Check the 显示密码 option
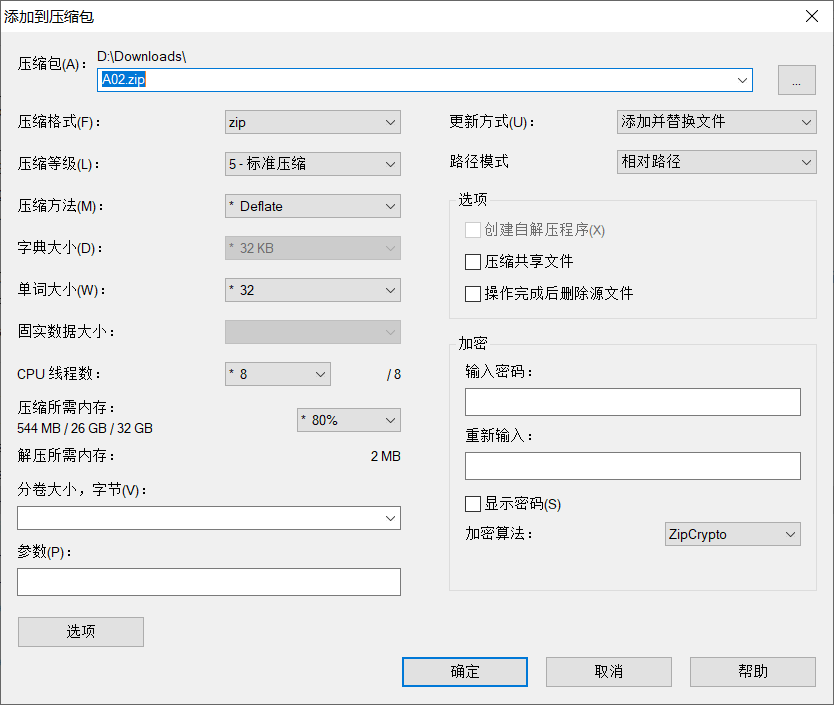 [x=474, y=504]
